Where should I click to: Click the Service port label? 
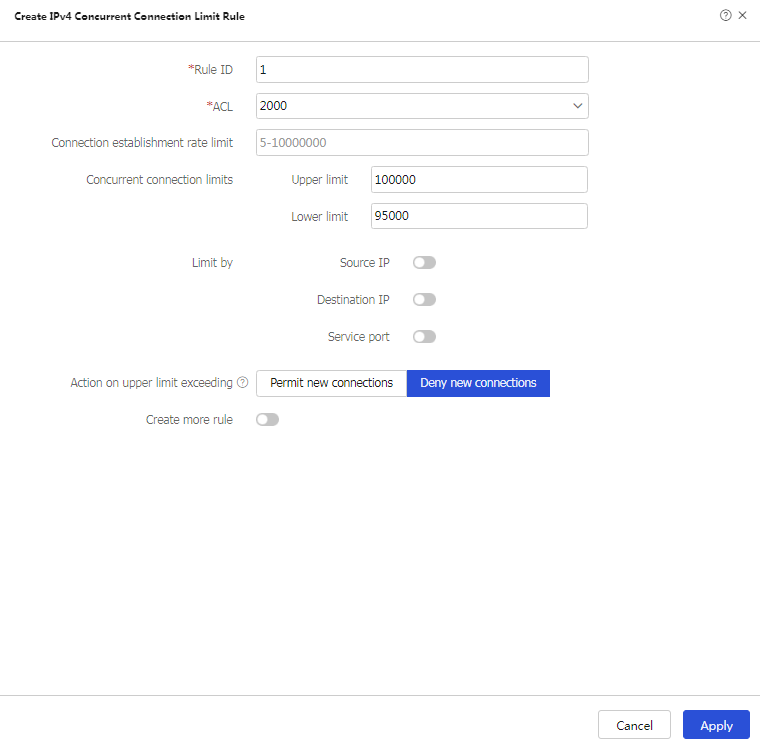tap(358, 337)
